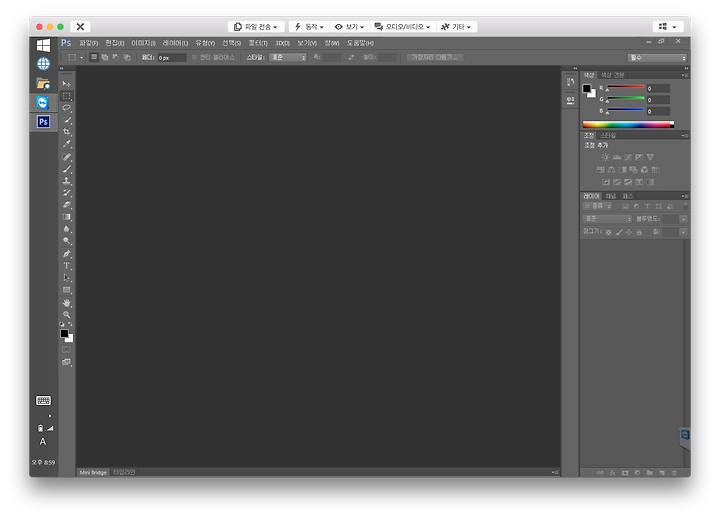Screen dimensions: 720x519
Task: Open the workspace switcher dropdown
Action: pos(657,58)
